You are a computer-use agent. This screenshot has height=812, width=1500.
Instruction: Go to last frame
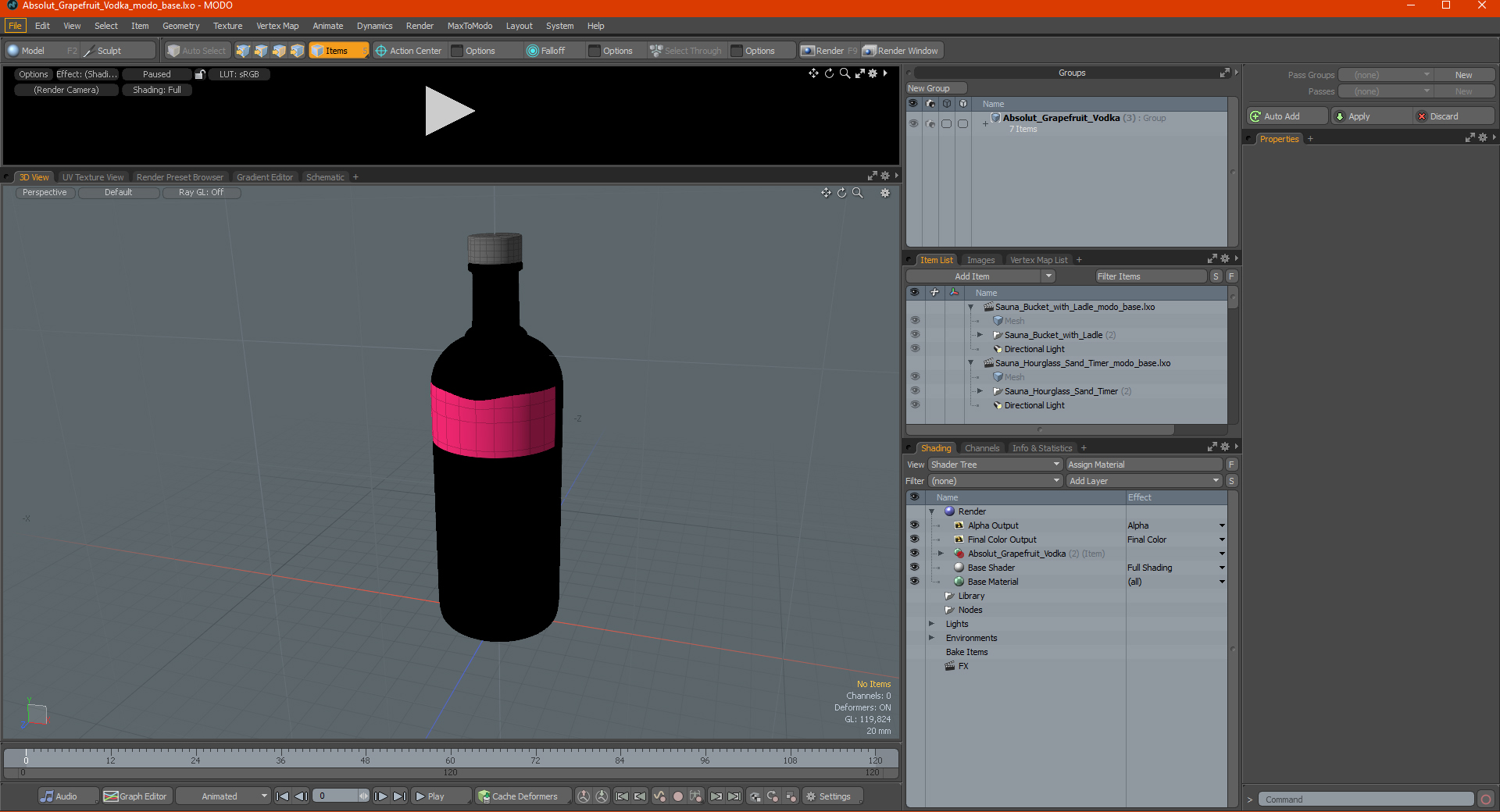click(399, 796)
